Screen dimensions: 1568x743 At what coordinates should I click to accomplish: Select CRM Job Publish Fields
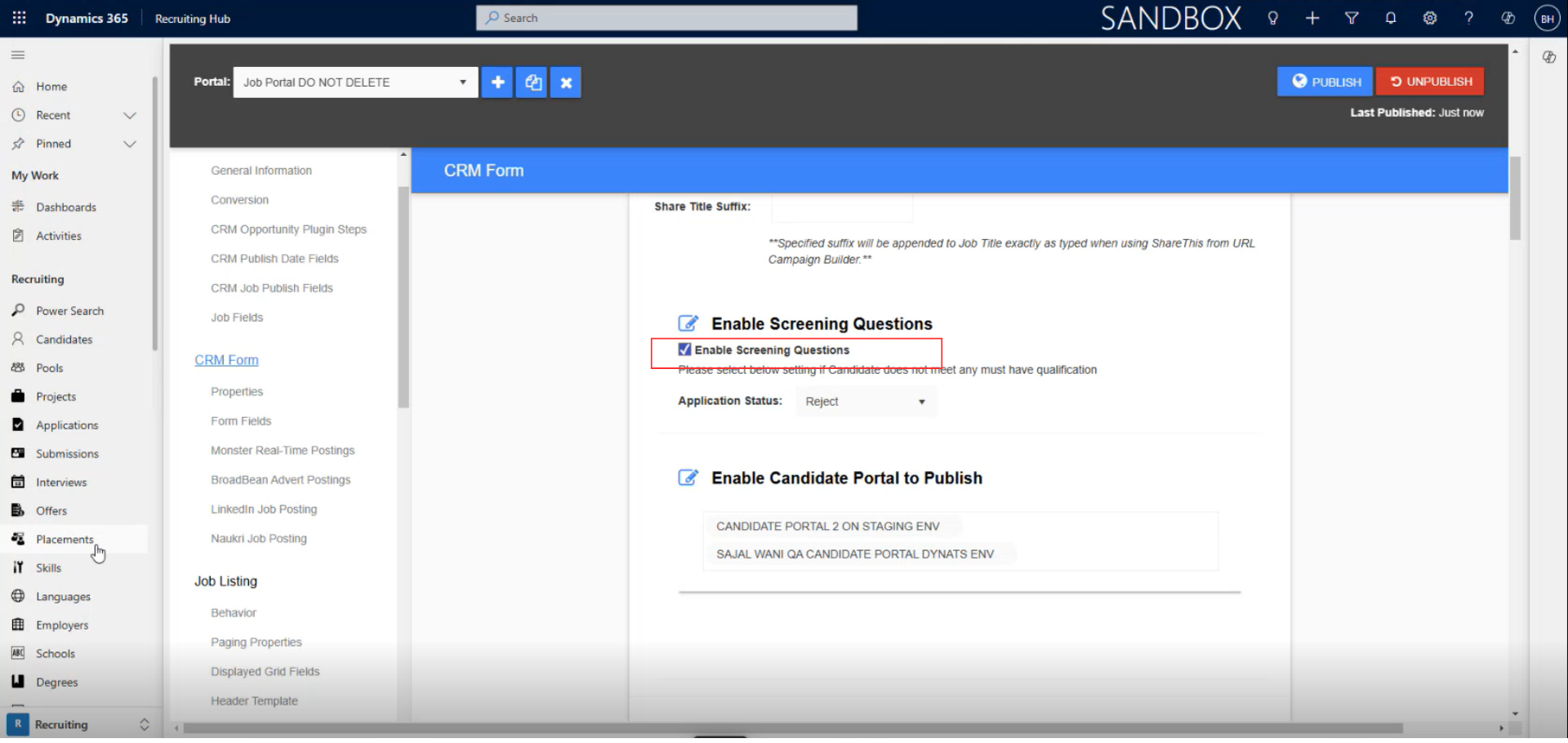(x=272, y=288)
